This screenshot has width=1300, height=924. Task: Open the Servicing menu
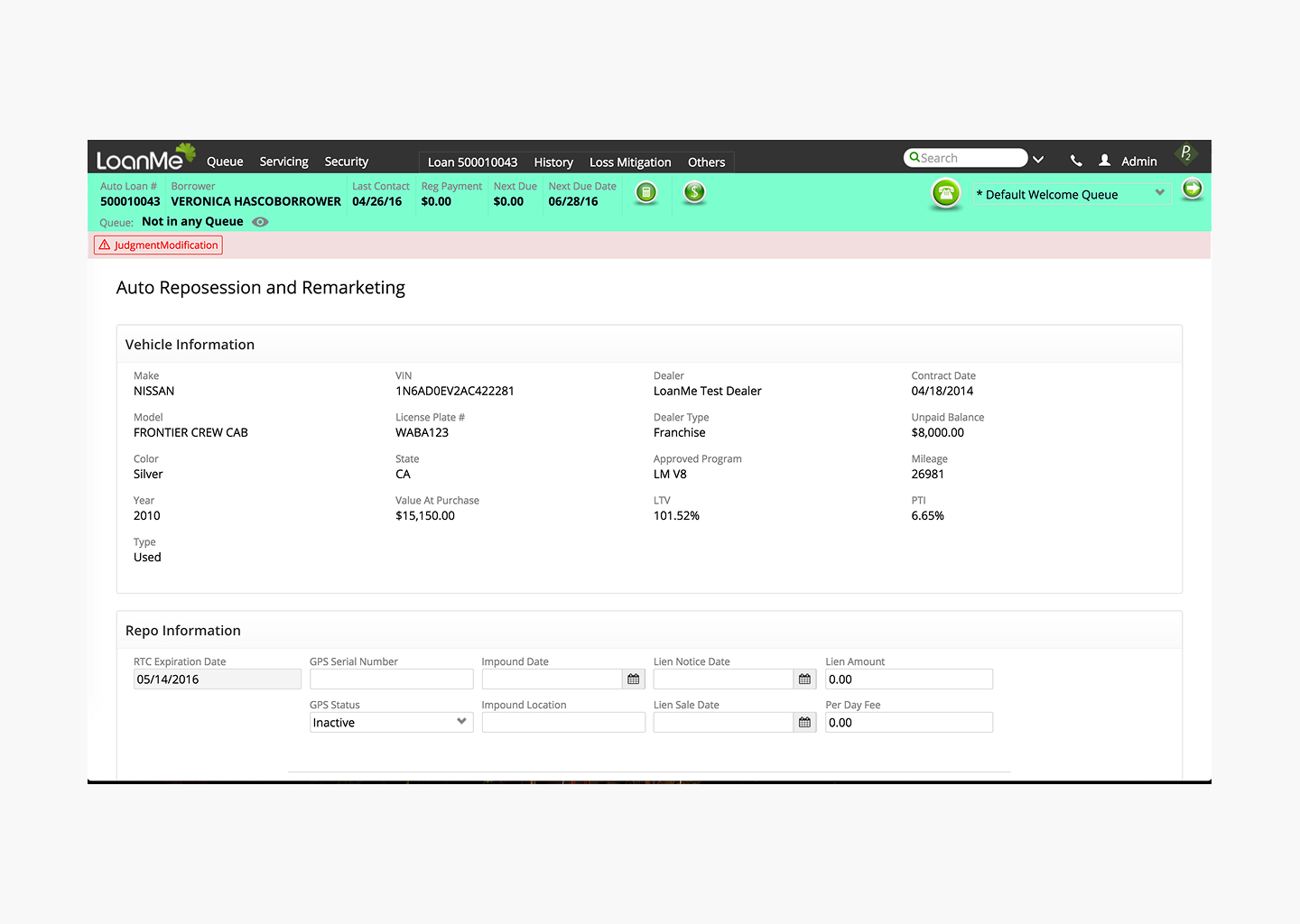(284, 162)
